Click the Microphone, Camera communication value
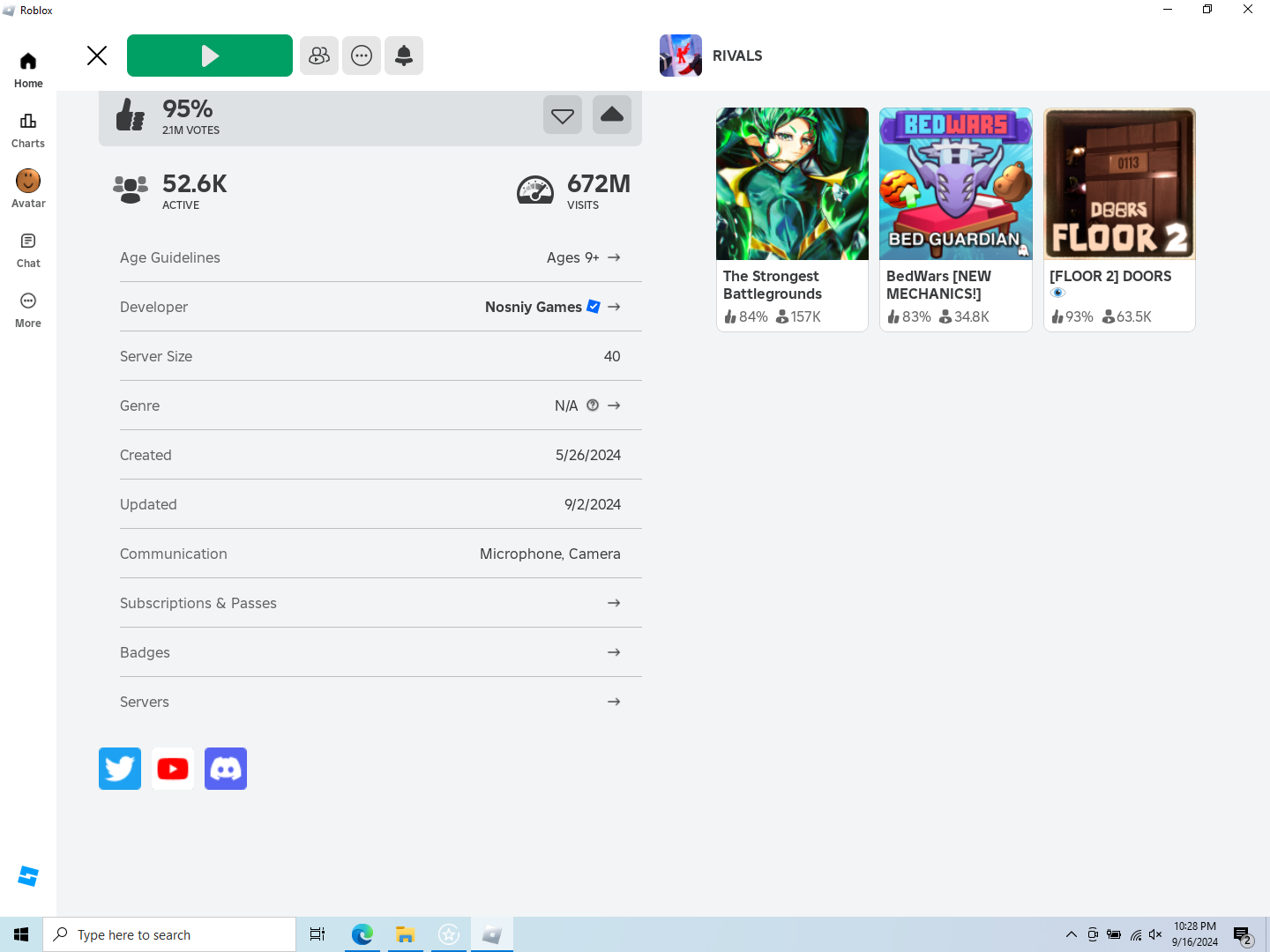 [550, 554]
